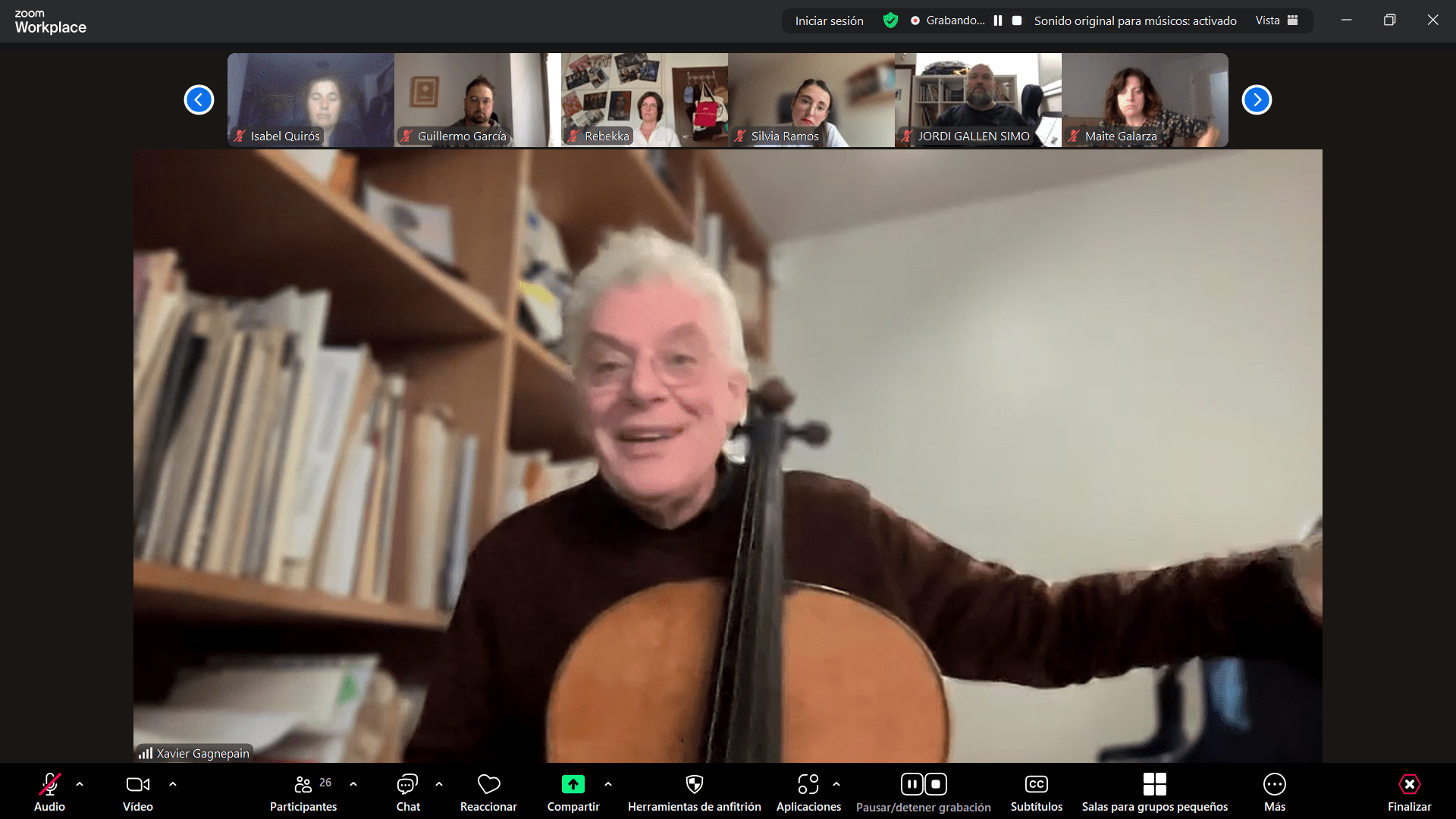Open the Participantes list dropdown arrow

point(352,784)
